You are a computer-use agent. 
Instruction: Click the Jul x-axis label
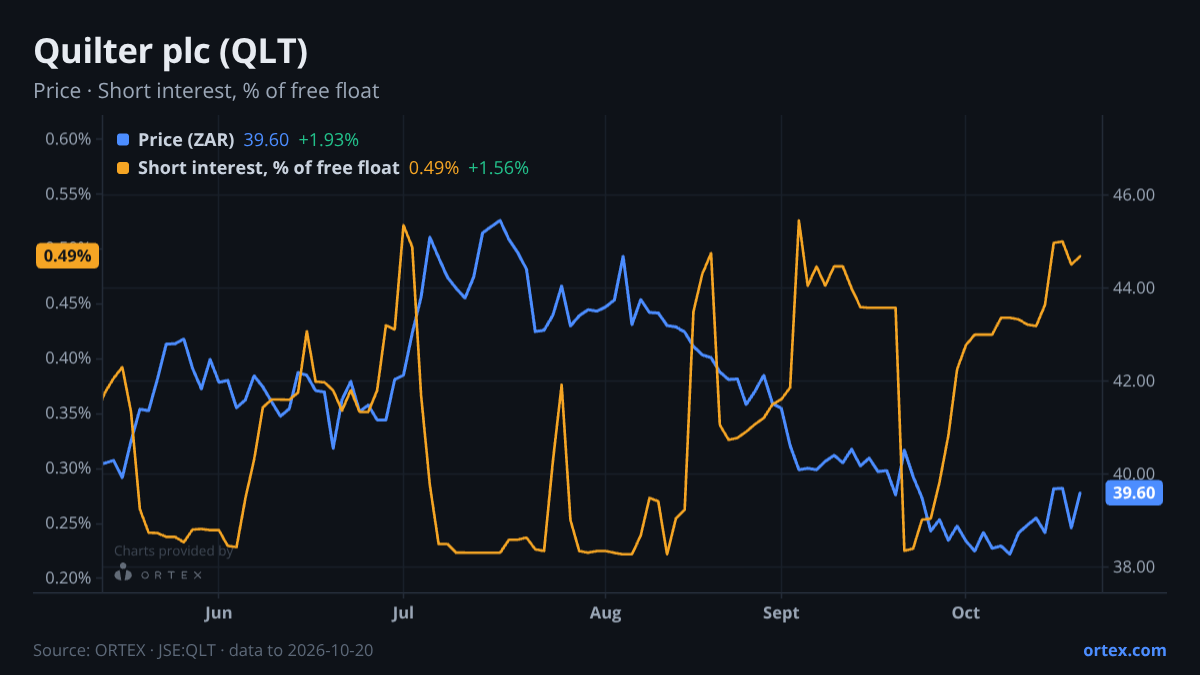(402, 612)
